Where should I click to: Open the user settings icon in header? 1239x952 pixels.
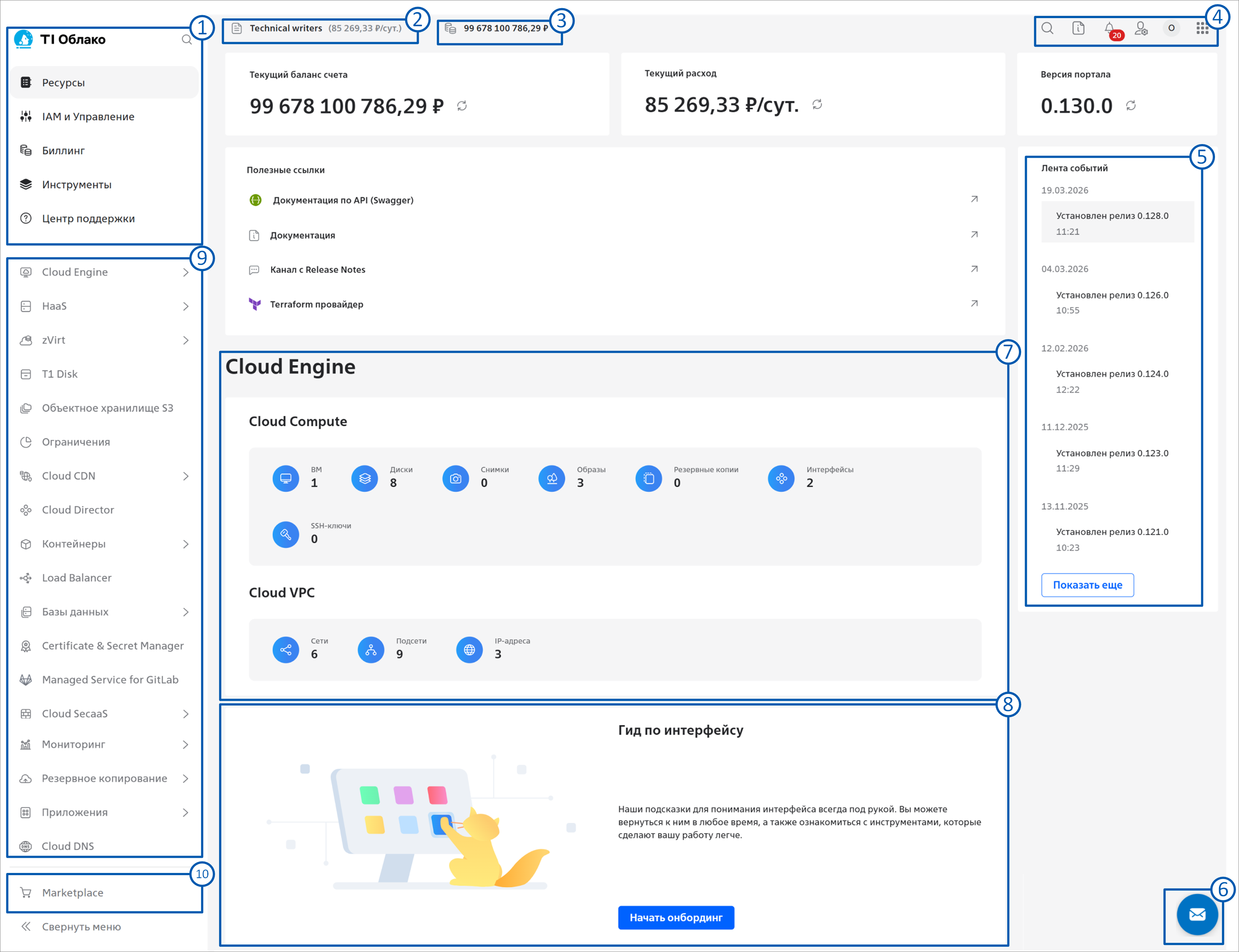tap(1140, 28)
